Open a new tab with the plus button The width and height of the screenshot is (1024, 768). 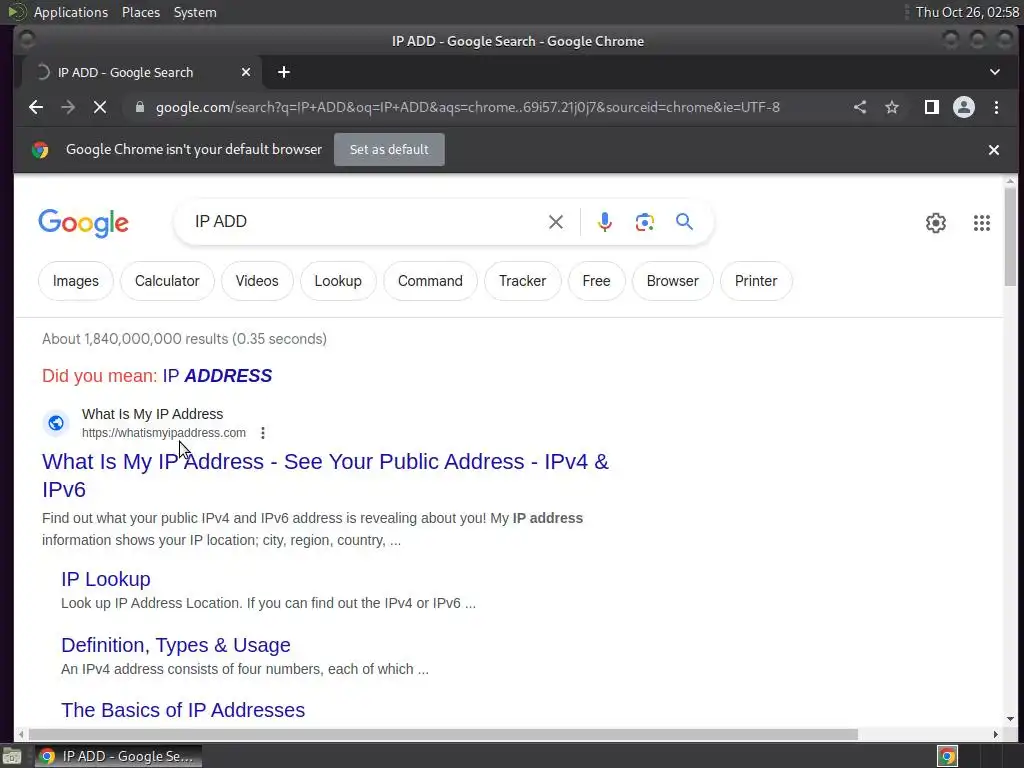[283, 72]
